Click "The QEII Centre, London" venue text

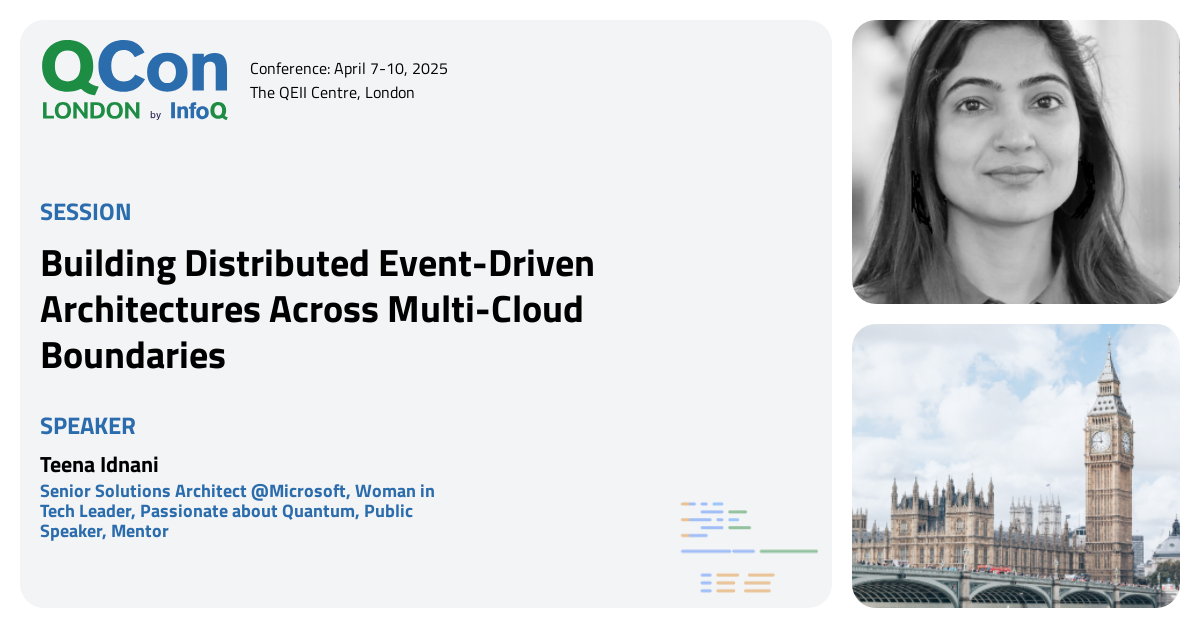(x=332, y=93)
